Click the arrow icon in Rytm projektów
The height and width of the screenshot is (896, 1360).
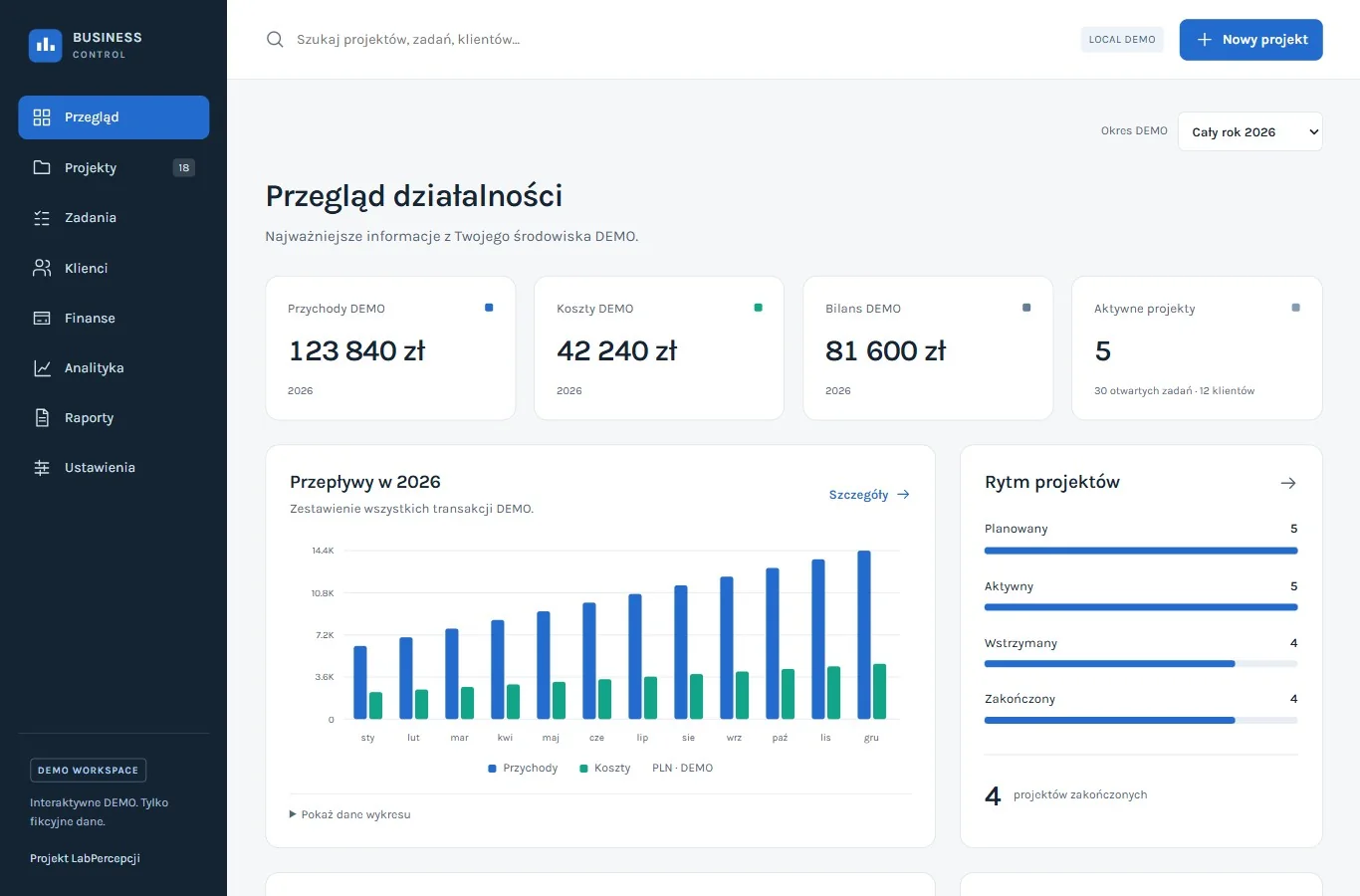coord(1288,483)
